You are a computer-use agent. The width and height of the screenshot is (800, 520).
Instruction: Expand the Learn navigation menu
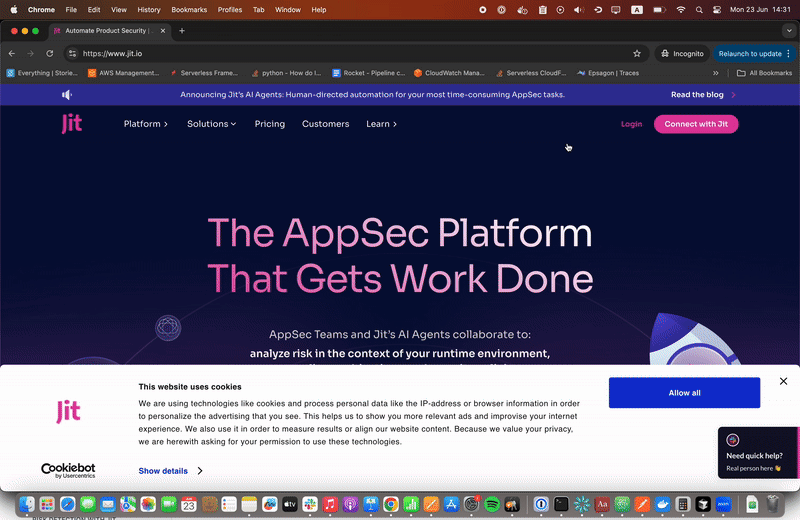(x=382, y=124)
